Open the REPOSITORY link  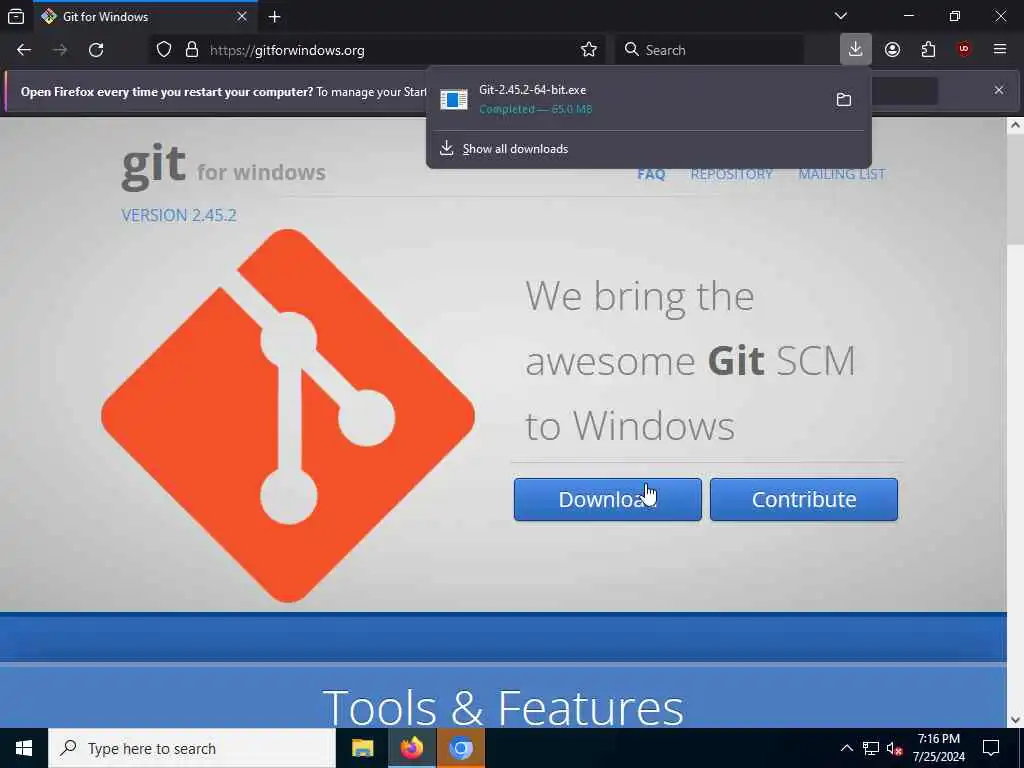[x=731, y=174]
